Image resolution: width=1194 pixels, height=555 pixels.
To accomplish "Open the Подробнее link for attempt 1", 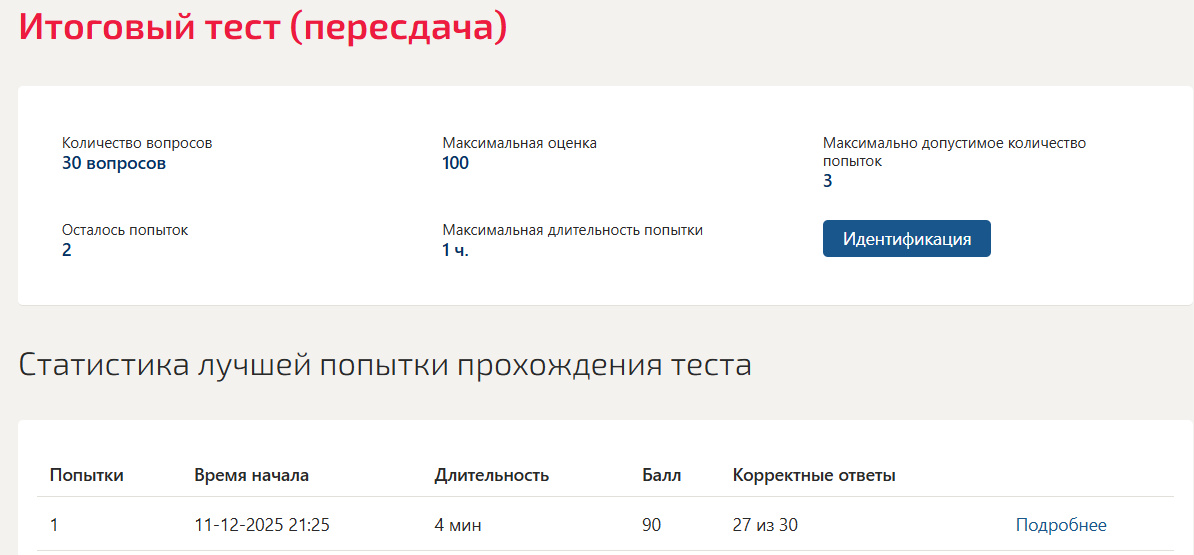I will [1061, 525].
